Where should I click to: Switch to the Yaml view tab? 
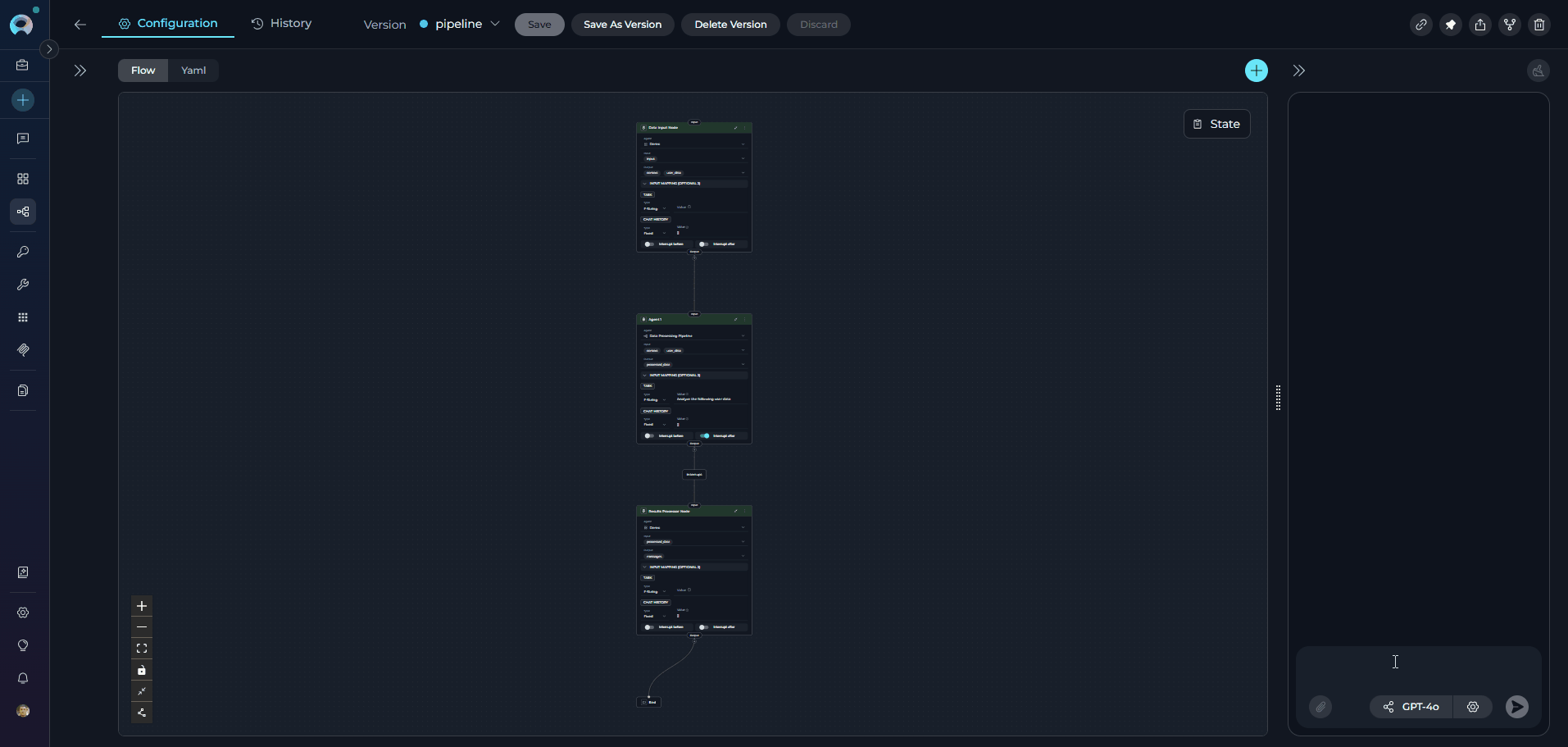click(x=193, y=71)
